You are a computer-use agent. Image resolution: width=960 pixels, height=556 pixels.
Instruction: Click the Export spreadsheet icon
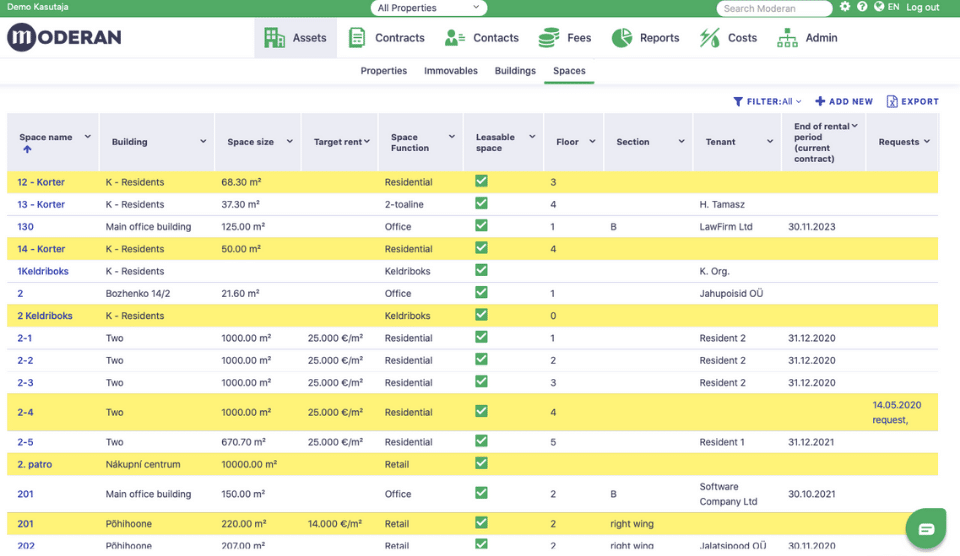pyautogui.click(x=892, y=102)
